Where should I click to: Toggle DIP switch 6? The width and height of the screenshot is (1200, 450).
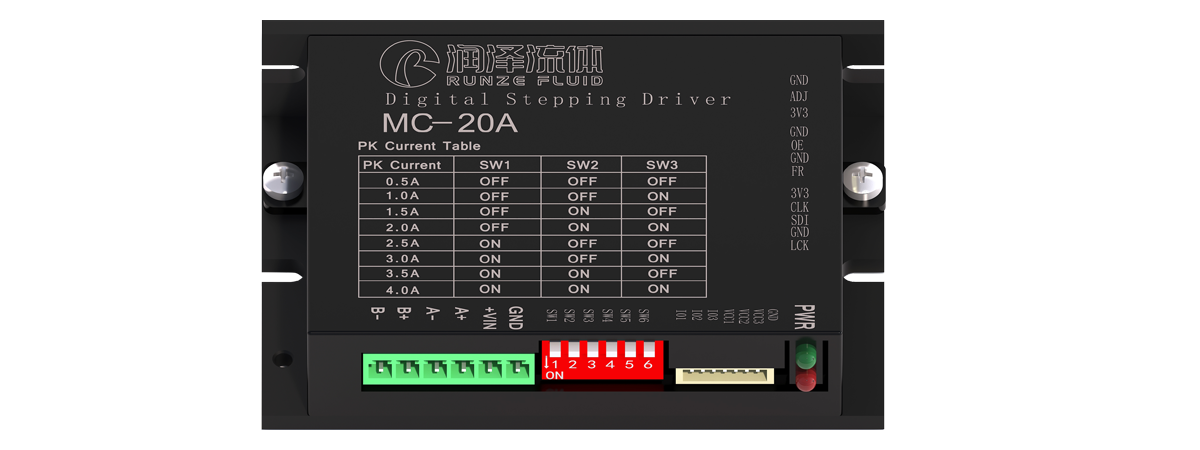pos(648,349)
